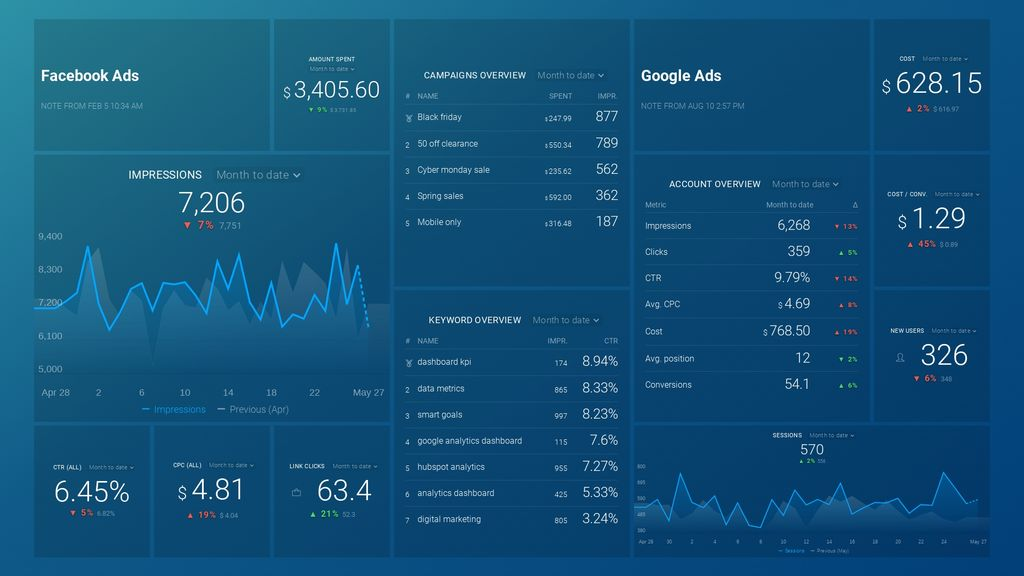Click the green up arrow under 63.4

pos(313,514)
